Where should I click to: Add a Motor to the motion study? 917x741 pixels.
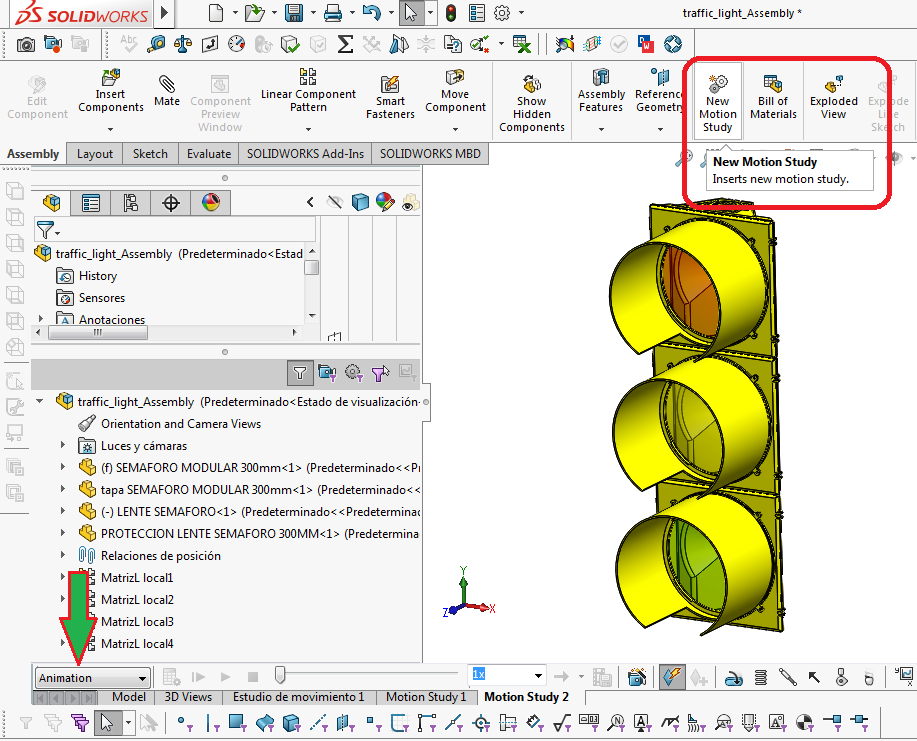[x=734, y=677]
